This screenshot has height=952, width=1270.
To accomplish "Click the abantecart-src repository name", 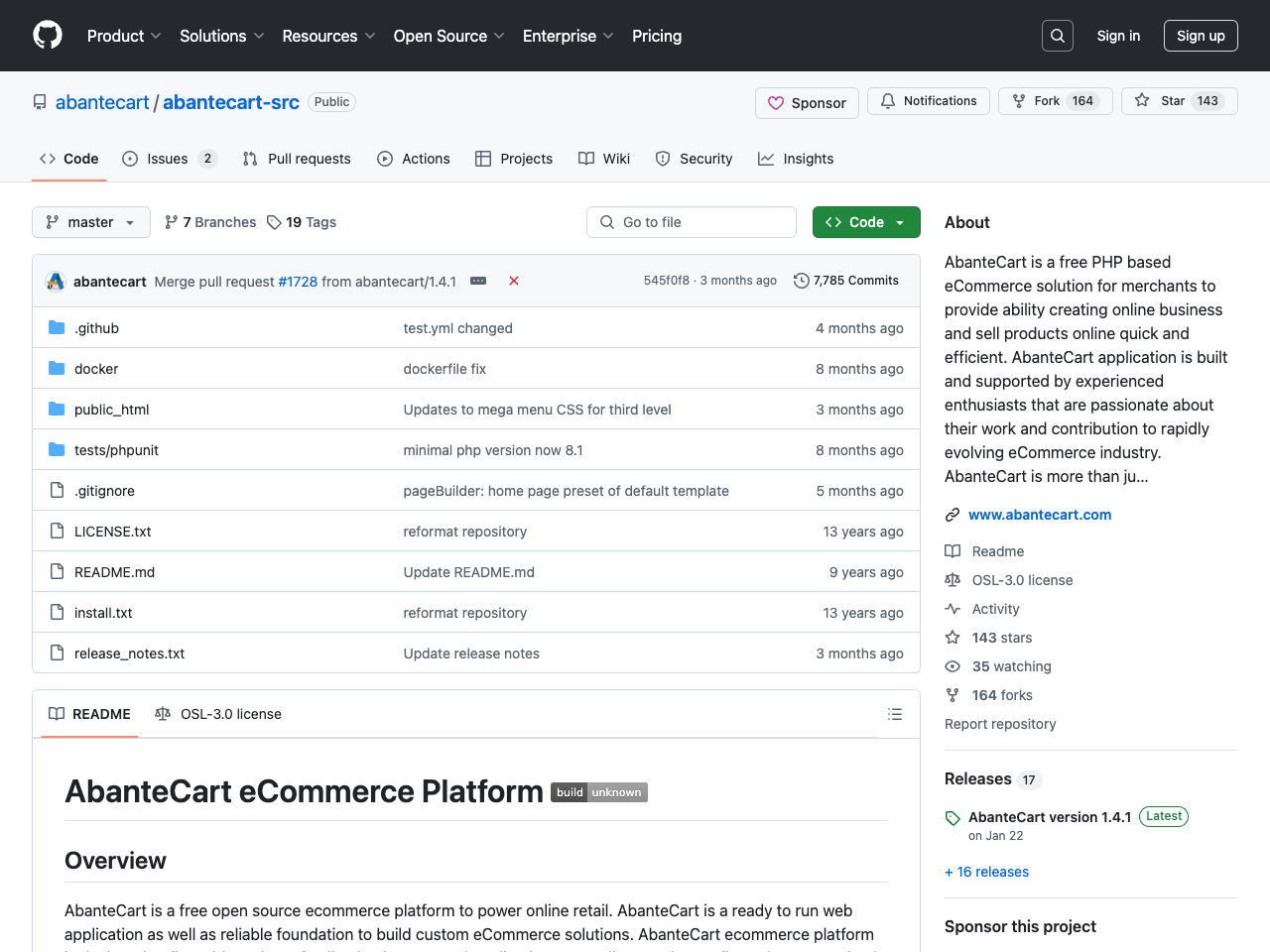I will click(x=231, y=102).
